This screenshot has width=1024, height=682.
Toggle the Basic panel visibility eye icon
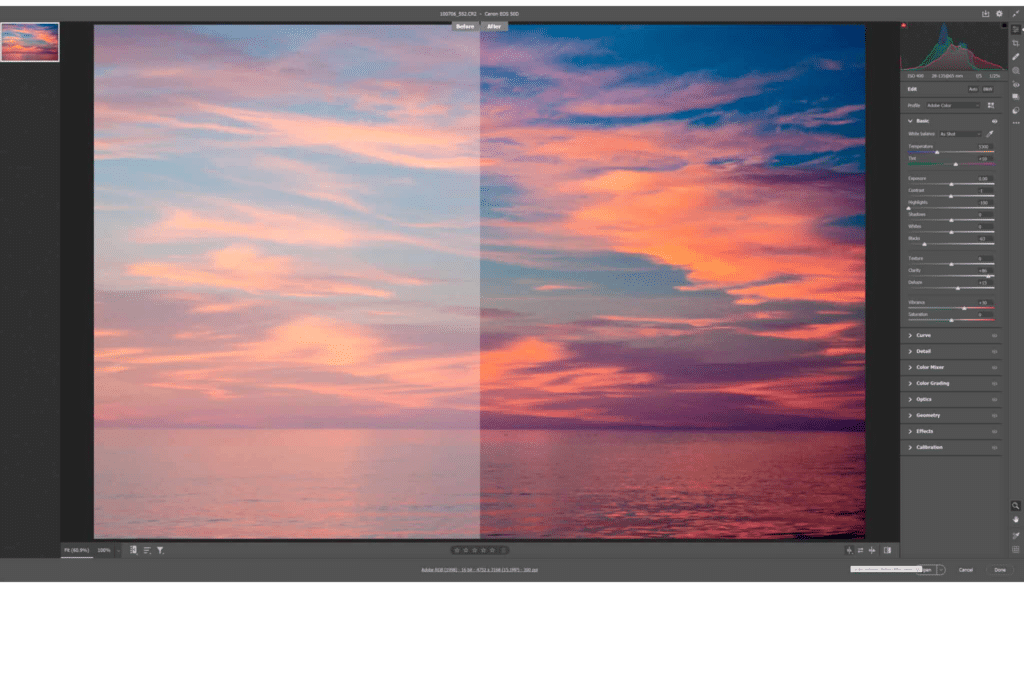[x=996, y=120]
